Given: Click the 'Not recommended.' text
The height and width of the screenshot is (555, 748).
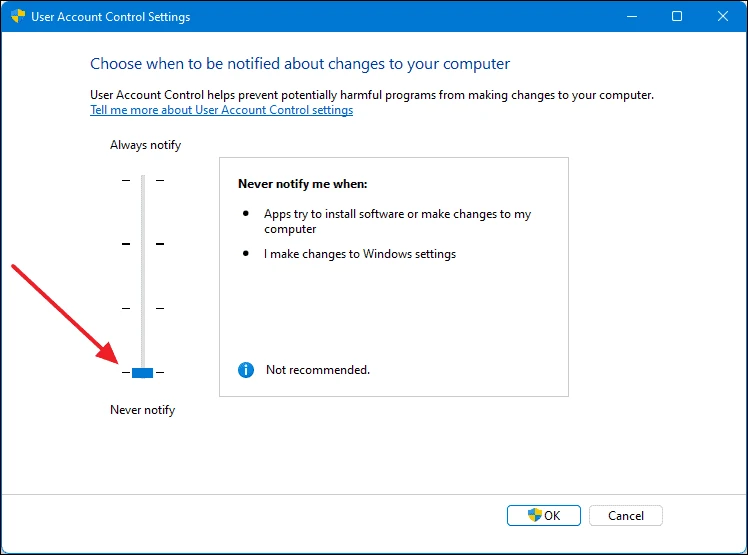Looking at the screenshot, I should pos(318,370).
